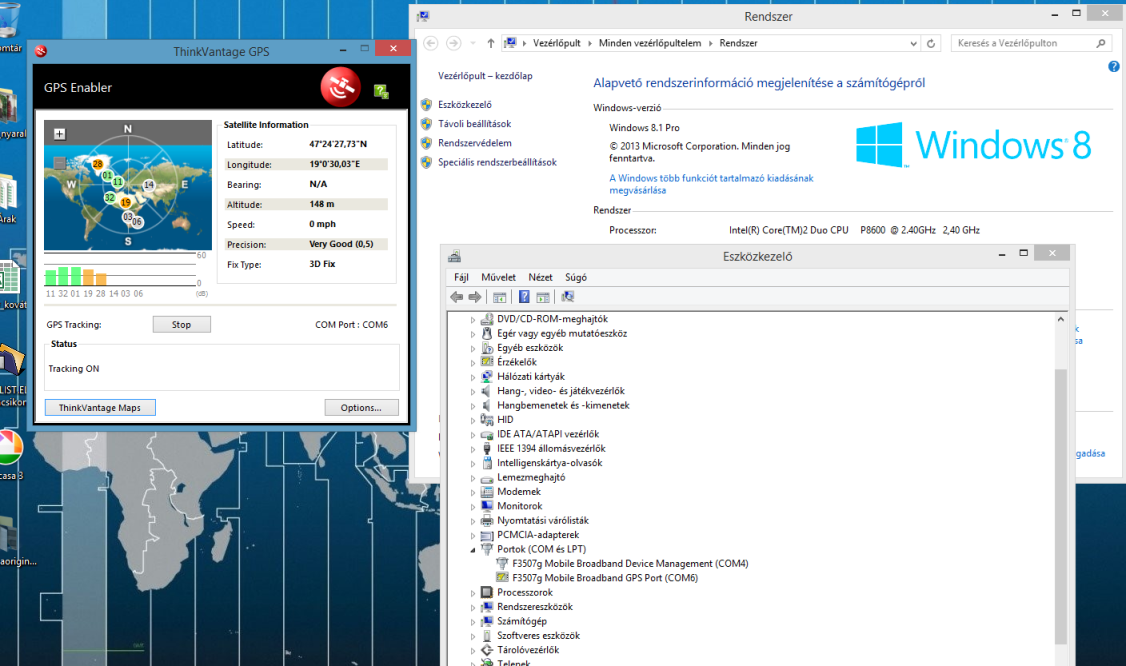Click Minden vezérlőpultelem in breadcrumb
This screenshot has width=1126, height=666.
(650, 43)
